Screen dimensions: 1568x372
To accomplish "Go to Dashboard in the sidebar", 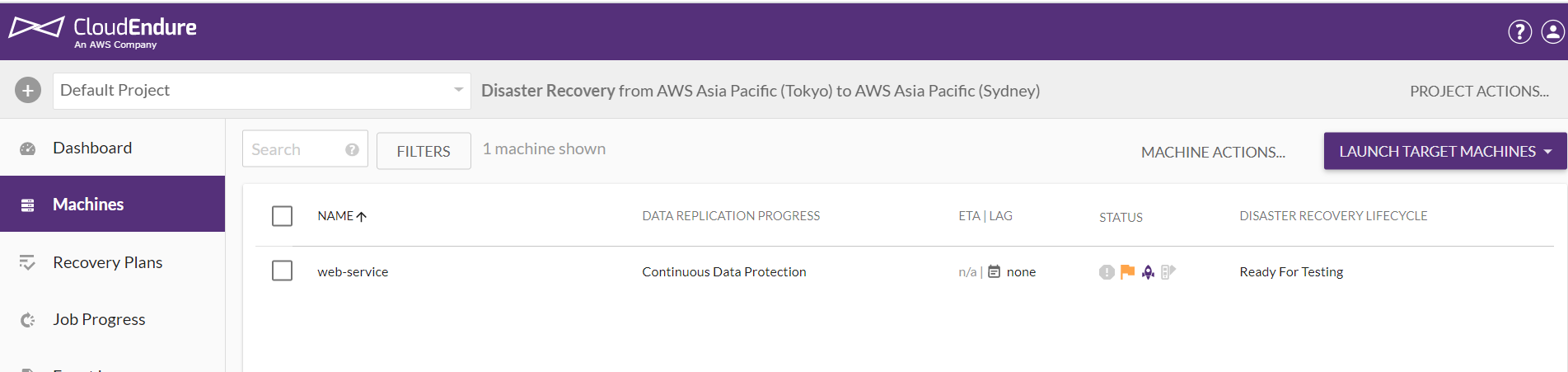I will 91,148.
